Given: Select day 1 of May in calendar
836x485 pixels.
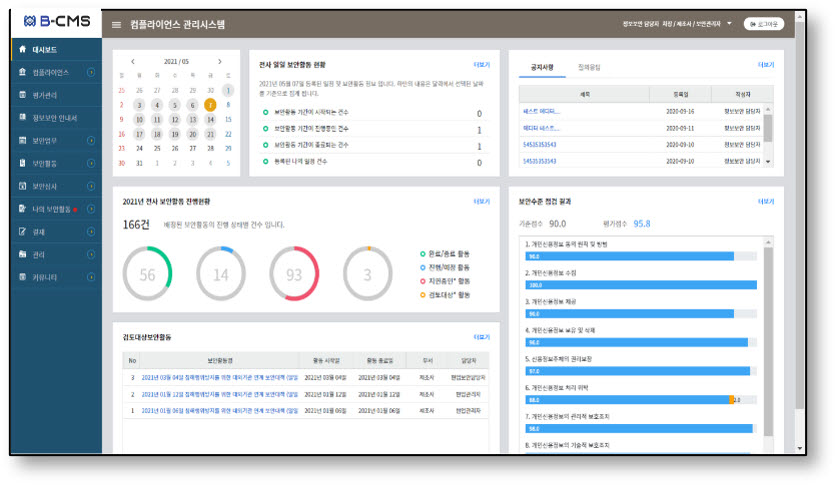Looking at the screenshot, I should [228, 90].
